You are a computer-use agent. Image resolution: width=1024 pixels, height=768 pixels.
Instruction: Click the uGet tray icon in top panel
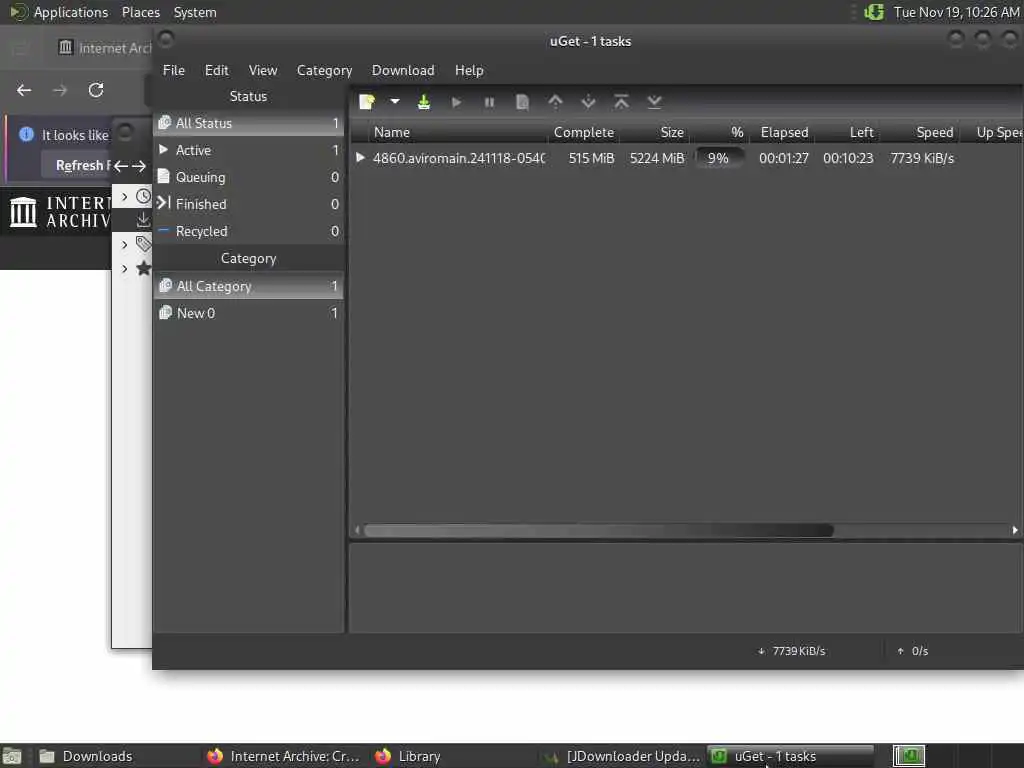874,12
